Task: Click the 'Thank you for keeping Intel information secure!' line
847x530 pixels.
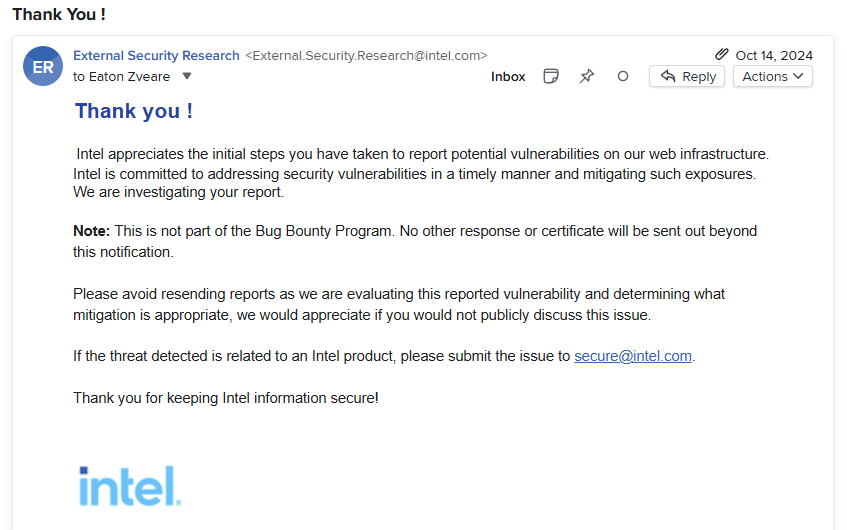Action: [226, 398]
